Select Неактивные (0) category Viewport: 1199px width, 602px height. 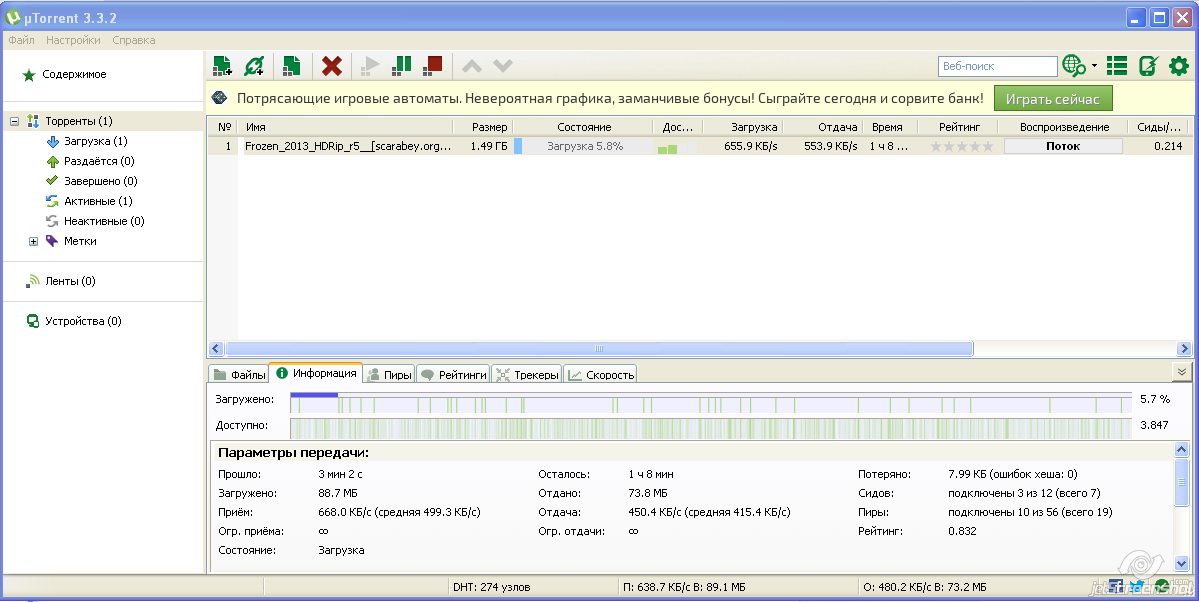(x=104, y=220)
